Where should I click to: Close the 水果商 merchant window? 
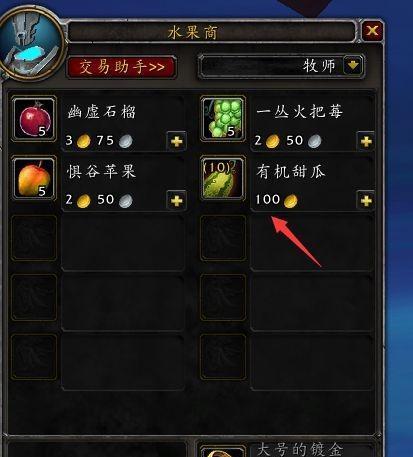(372, 31)
